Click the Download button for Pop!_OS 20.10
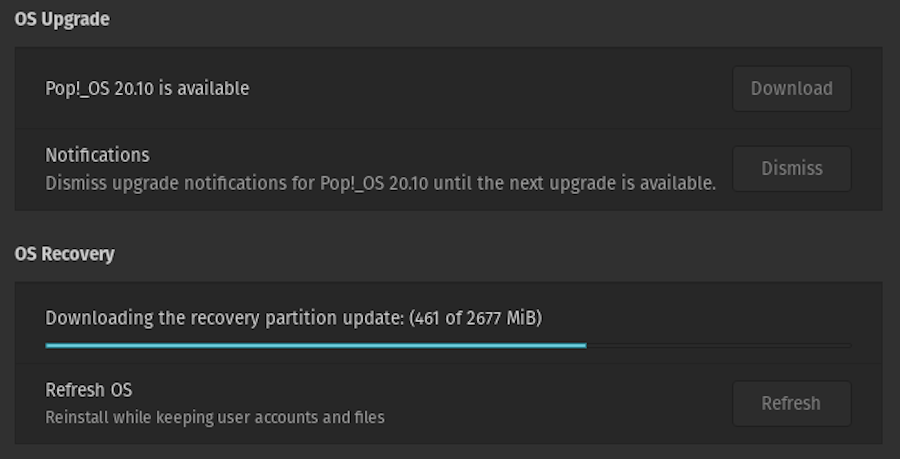900x459 pixels. click(x=792, y=88)
